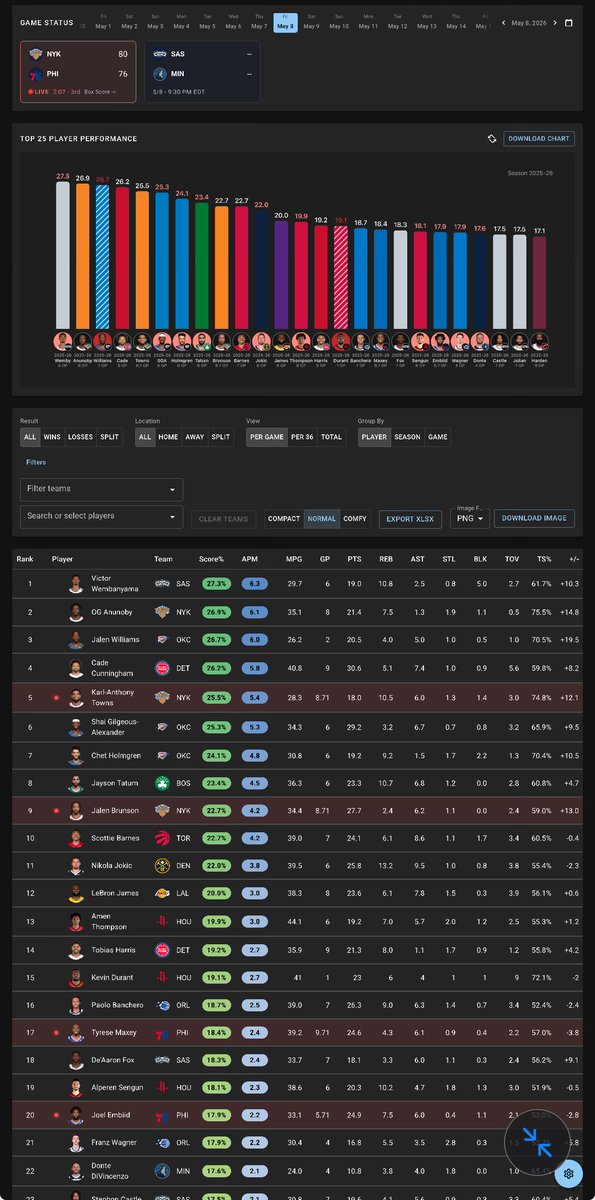Select AWAY location filter

pos(194,437)
